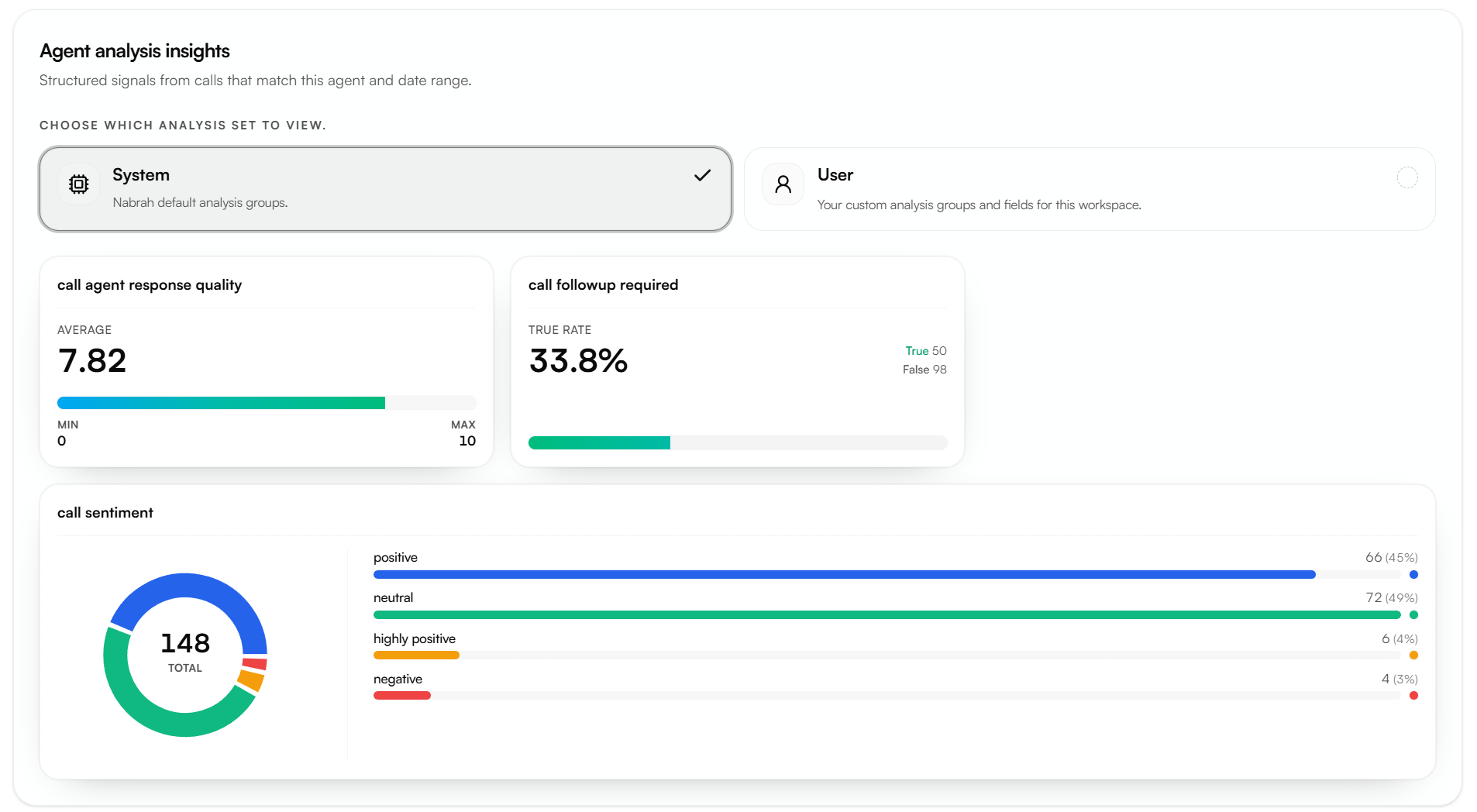Click the neutral sentiment green bar

[887, 615]
